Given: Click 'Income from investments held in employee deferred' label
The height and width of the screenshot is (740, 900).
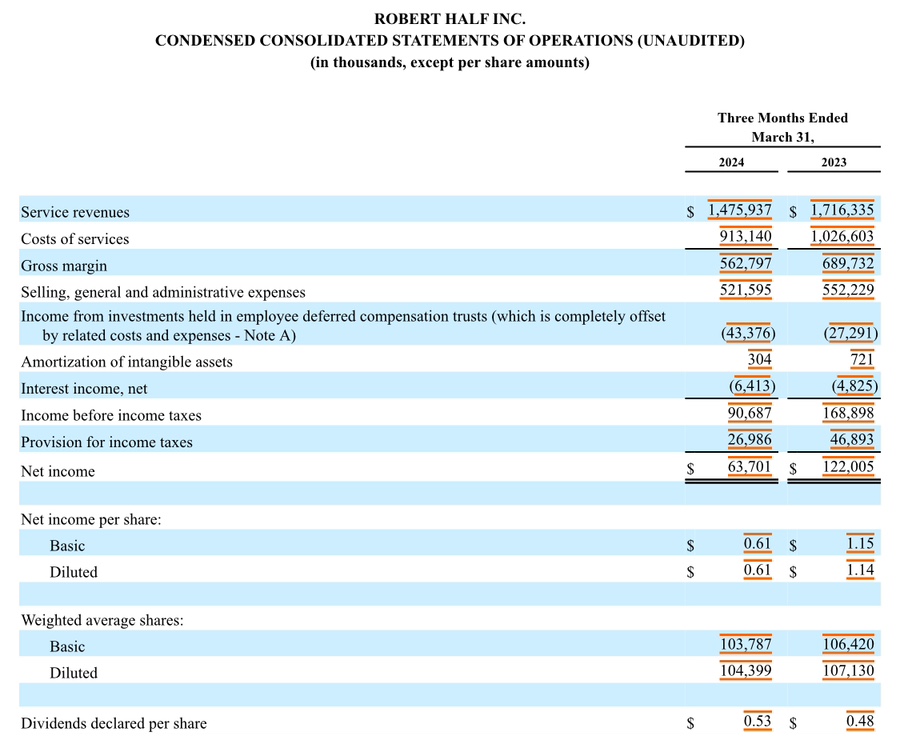Looking at the screenshot, I should pos(343,326).
